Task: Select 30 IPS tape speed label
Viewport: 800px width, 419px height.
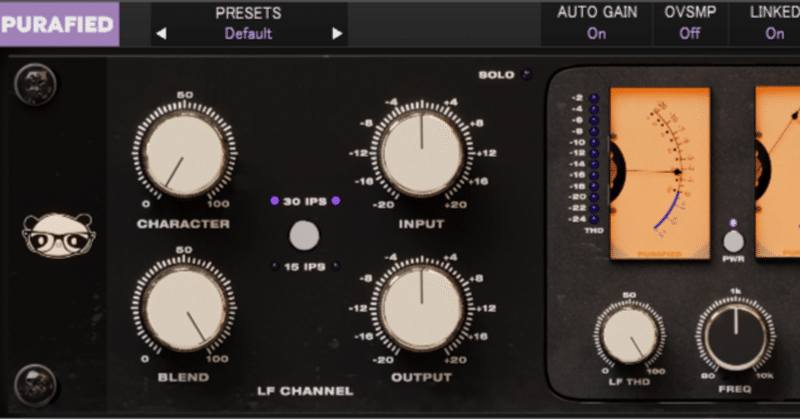Action: tap(305, 201)
